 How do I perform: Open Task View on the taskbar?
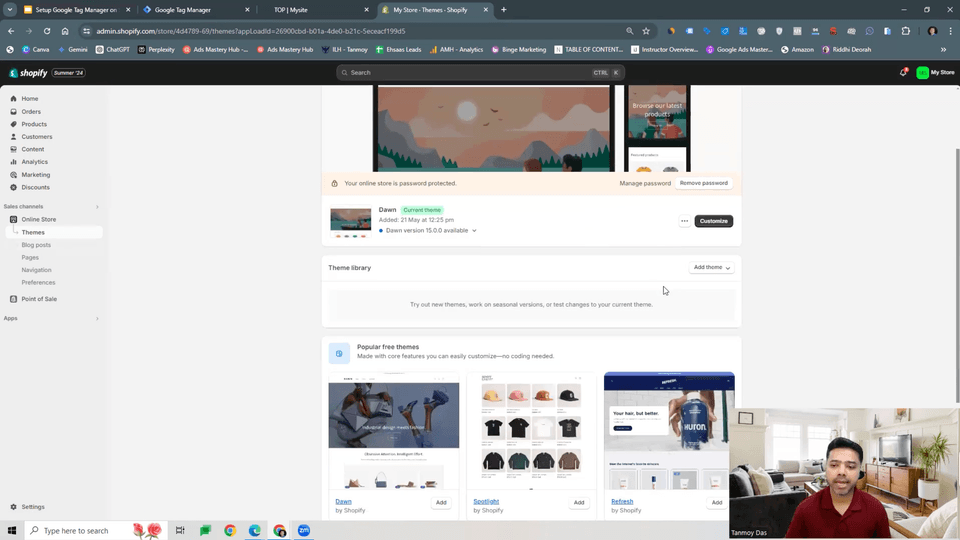tap(180, 530)
